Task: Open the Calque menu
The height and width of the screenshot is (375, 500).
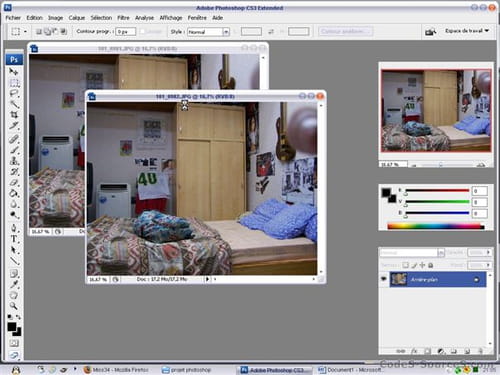Action: tap(77, 18)
